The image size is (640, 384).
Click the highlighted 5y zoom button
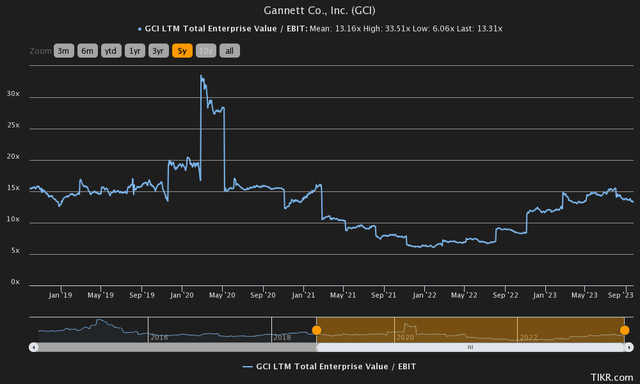[182, 51]
